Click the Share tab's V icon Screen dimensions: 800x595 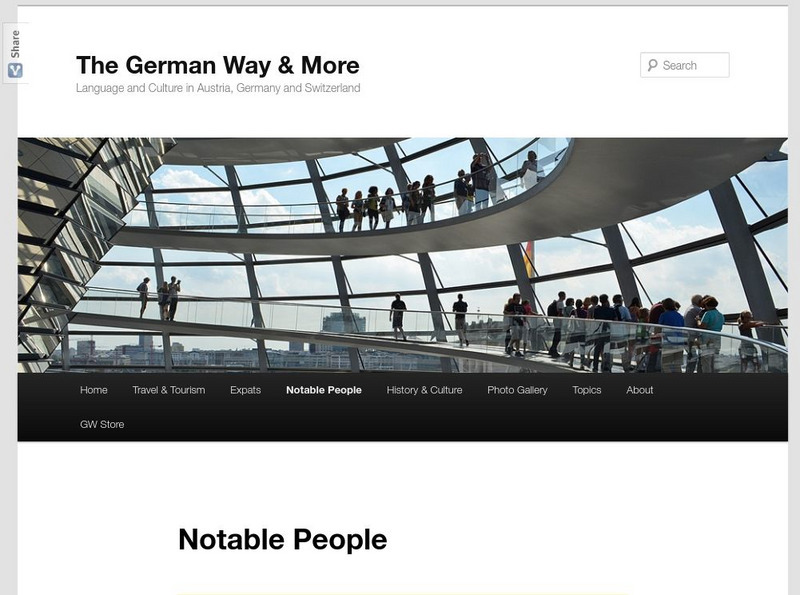(x=15, y=70)
